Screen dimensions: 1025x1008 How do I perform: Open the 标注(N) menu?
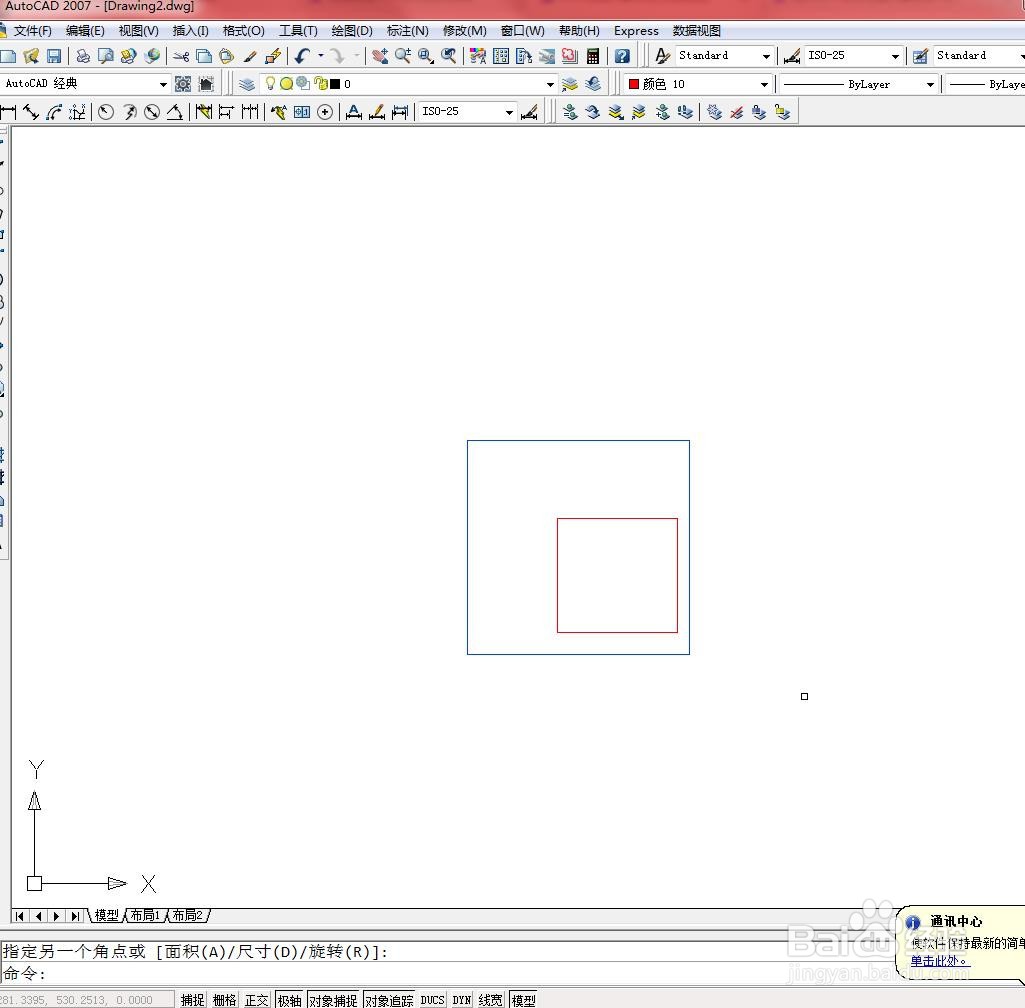tap(407, 31)
